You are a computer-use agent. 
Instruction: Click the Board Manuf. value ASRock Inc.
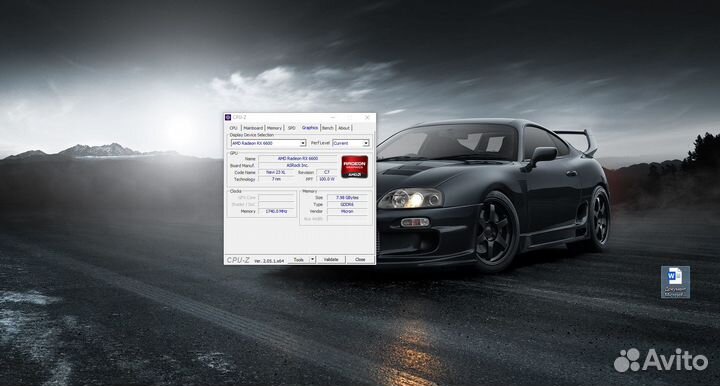point(298,165)
